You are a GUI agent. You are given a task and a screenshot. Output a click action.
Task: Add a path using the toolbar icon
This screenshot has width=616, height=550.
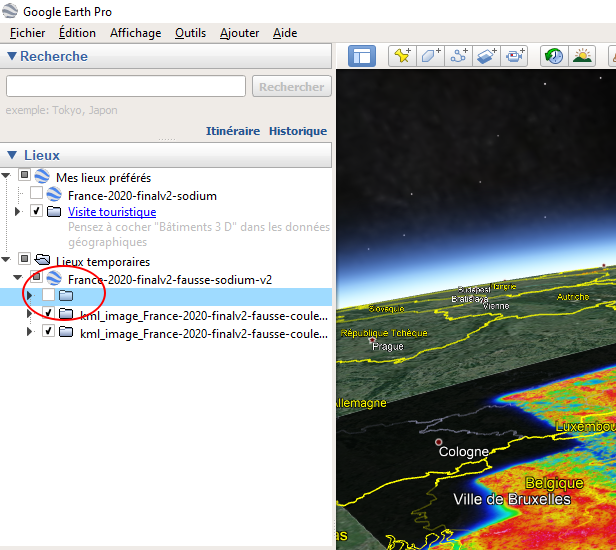click(x=458, y=56)
